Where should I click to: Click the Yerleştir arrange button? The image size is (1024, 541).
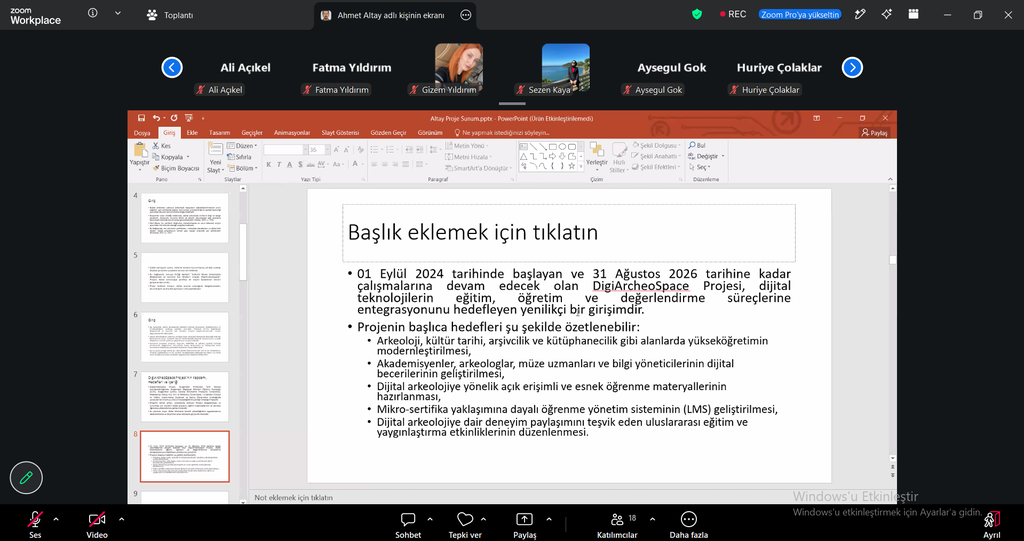pos(596,154)
